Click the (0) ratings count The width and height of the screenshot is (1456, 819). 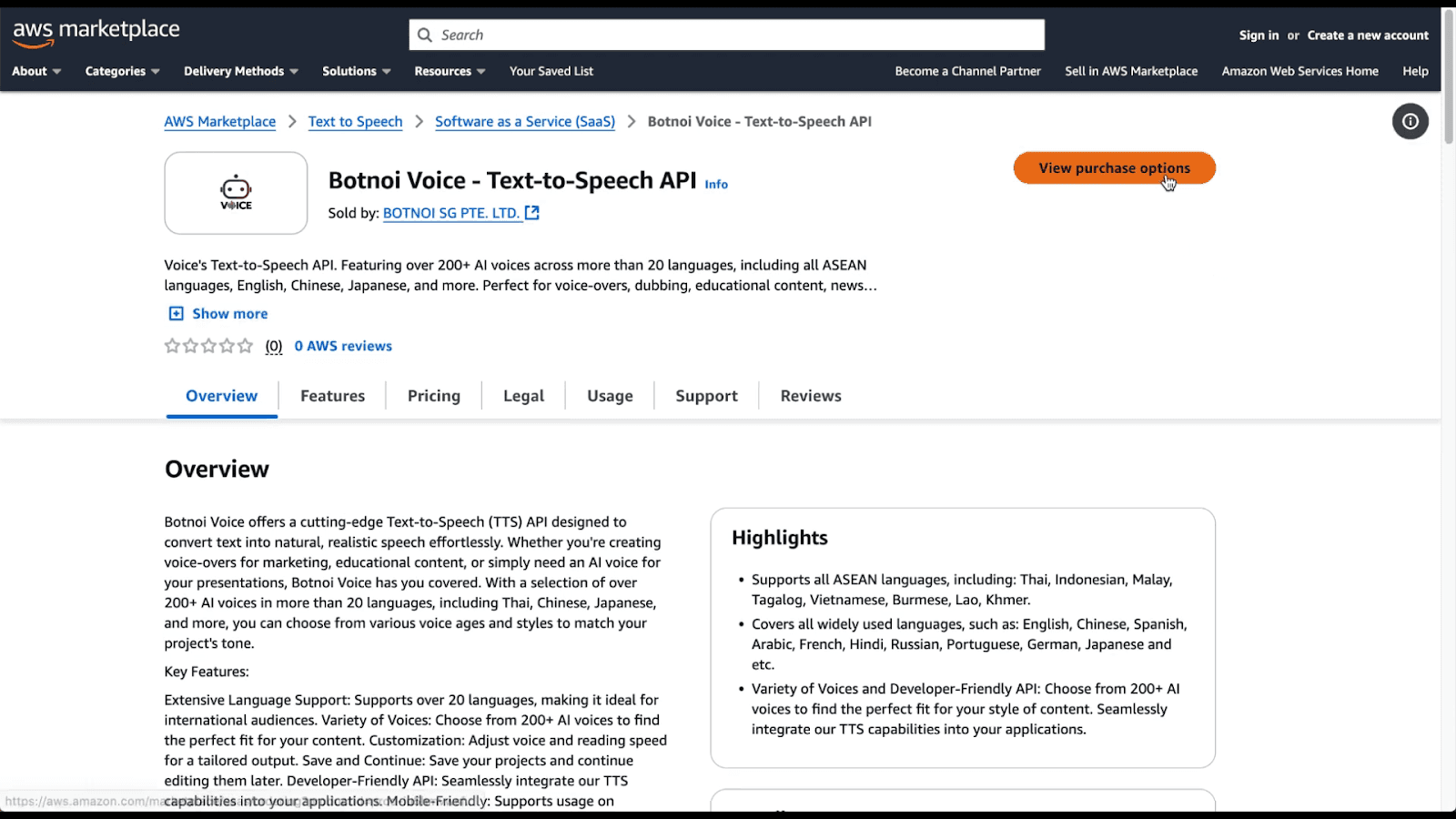coord(274,346)
